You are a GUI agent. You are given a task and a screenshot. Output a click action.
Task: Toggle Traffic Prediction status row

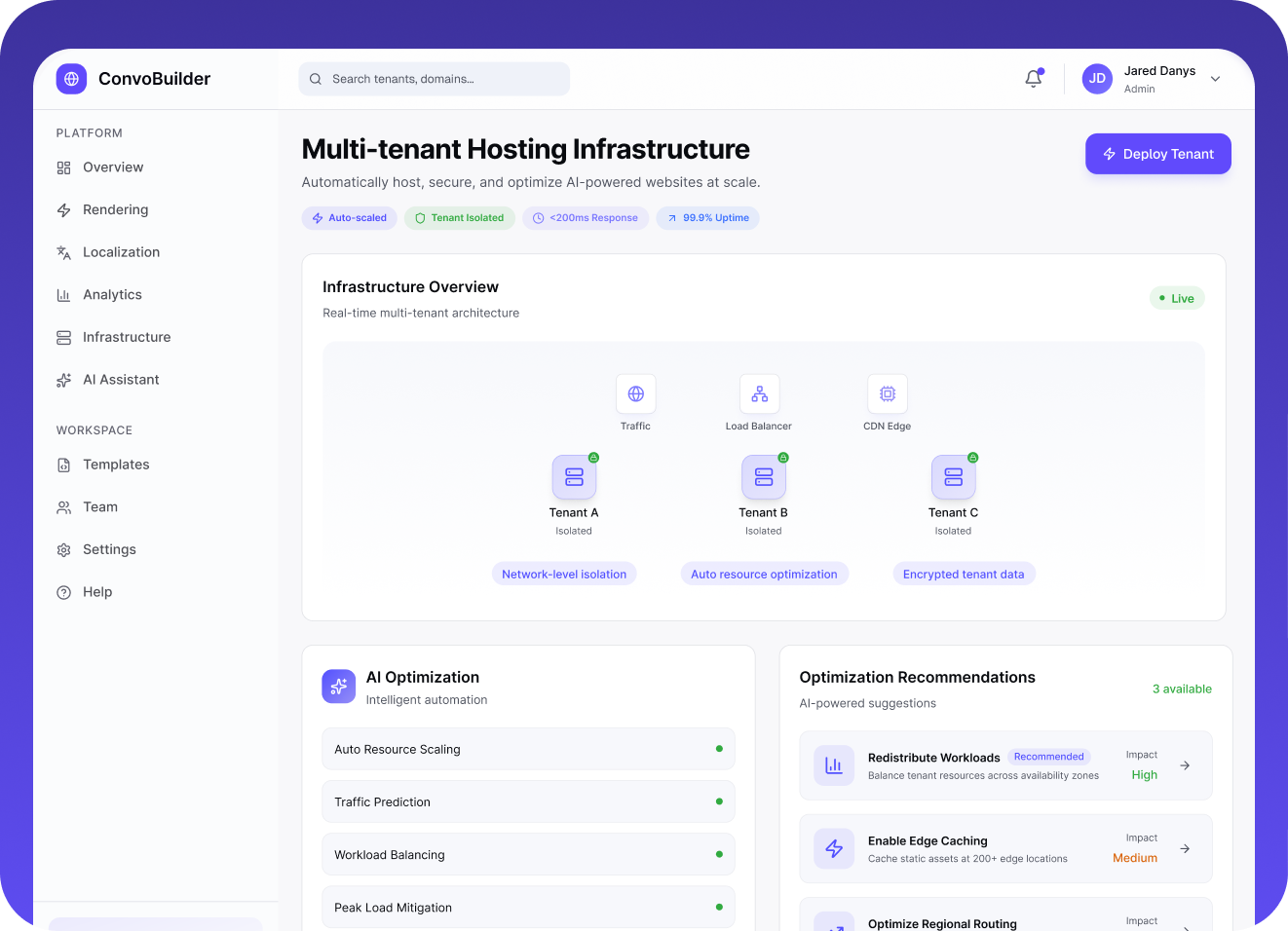528,801
